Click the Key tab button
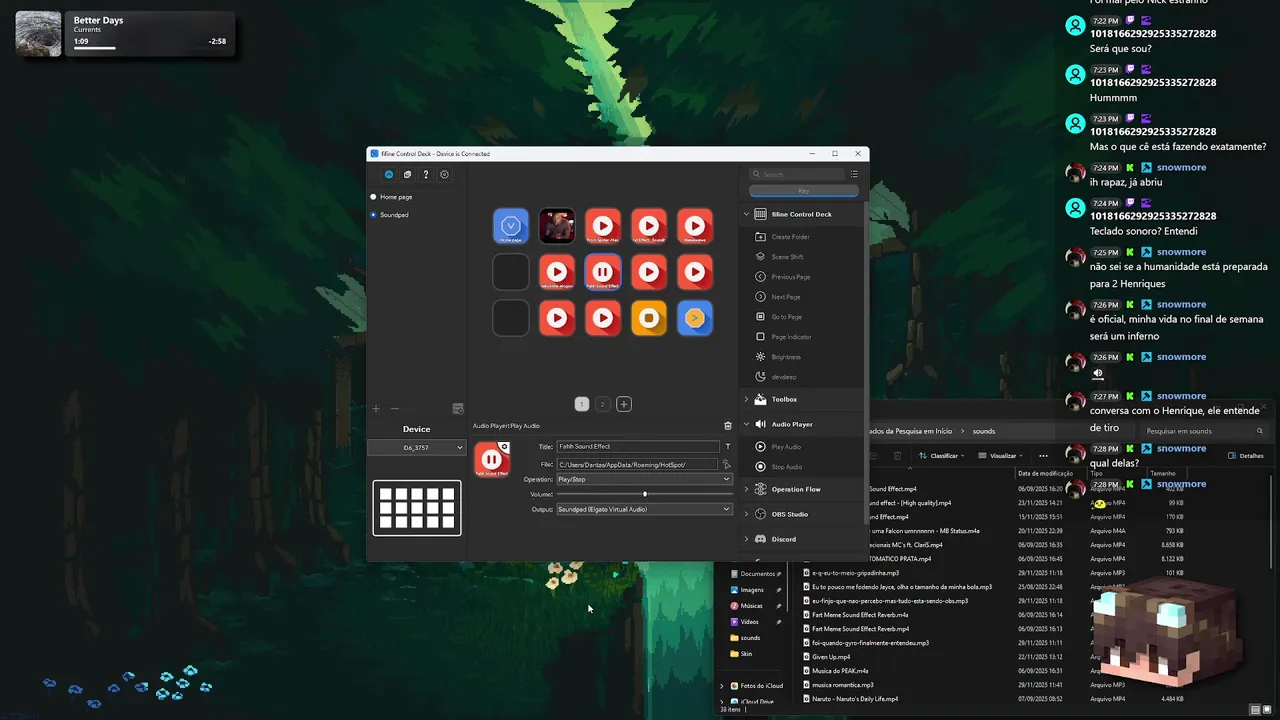The width and height of the screenshot is (1280, 720). tap(804, 190)
